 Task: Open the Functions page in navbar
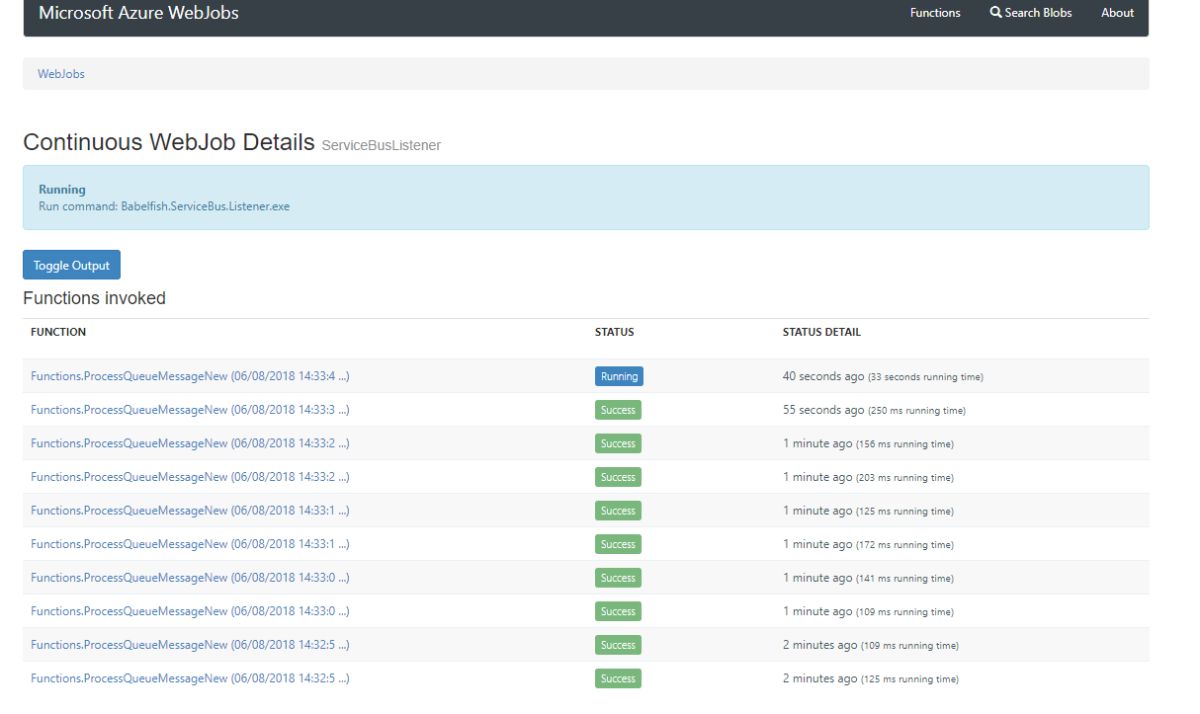935,13
